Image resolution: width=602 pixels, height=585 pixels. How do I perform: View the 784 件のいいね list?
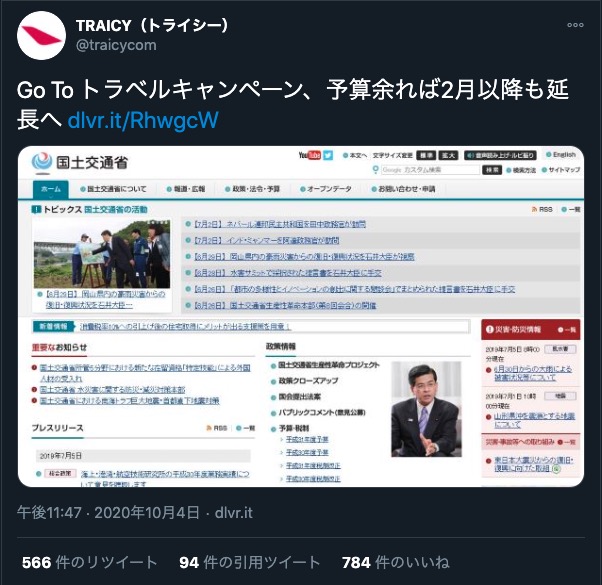pyautogui.click(x=395, y=562)
